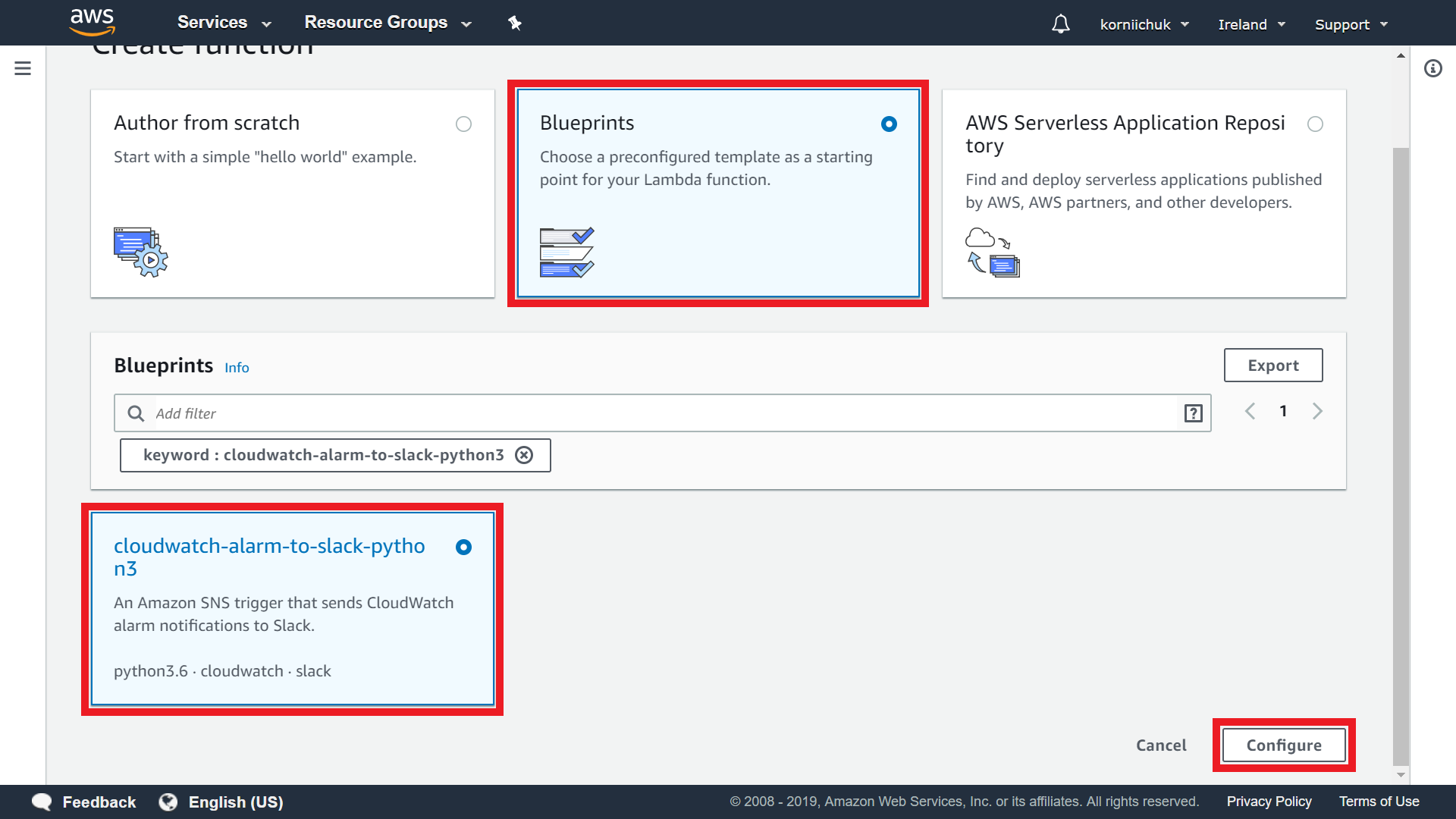
Task: Click the Feedback speech bubble icon
Action: (x=42, y=802)
